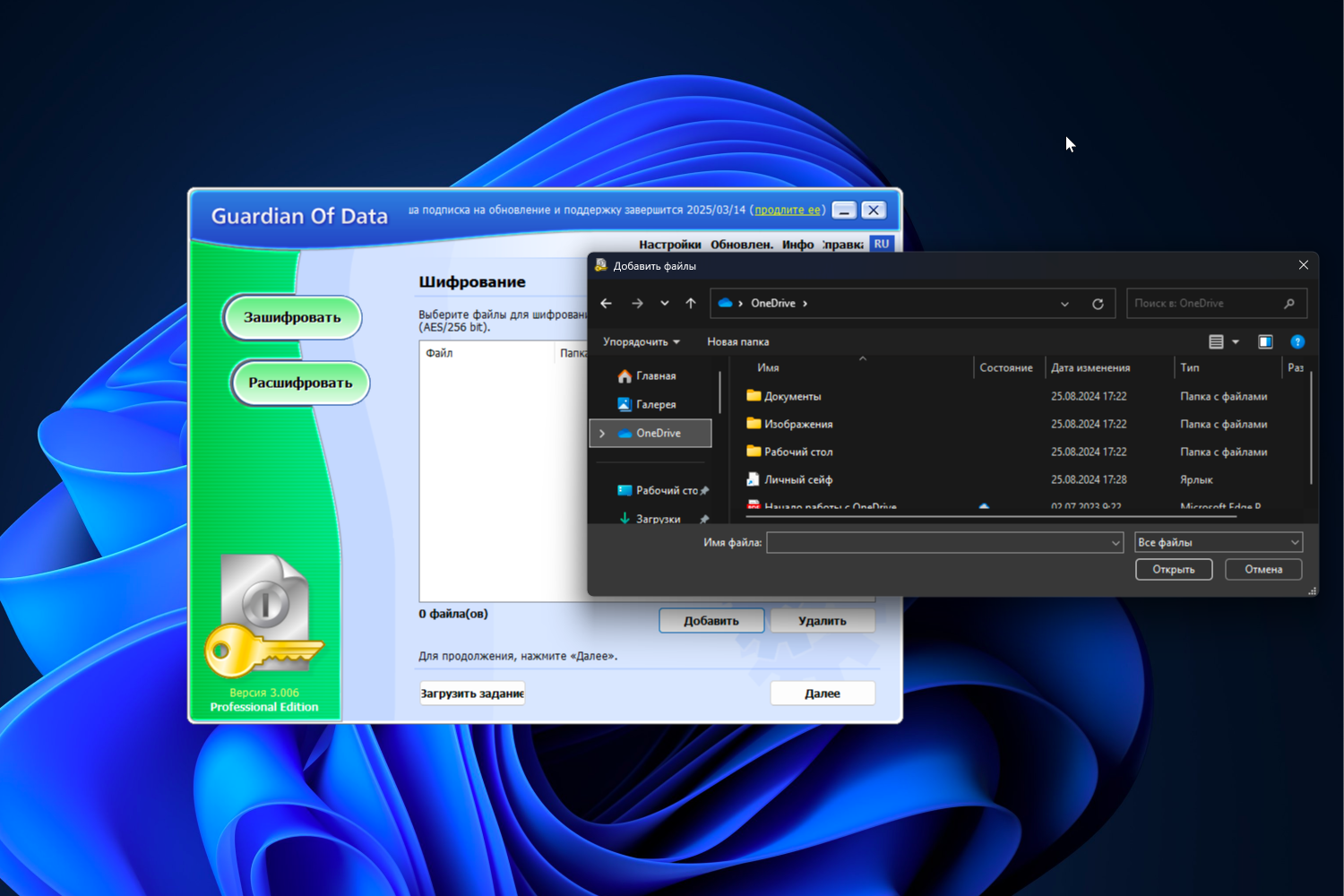Screen dimensions: 1344x896
Task: Click the change view layout icon
Action: [1216, 342]
